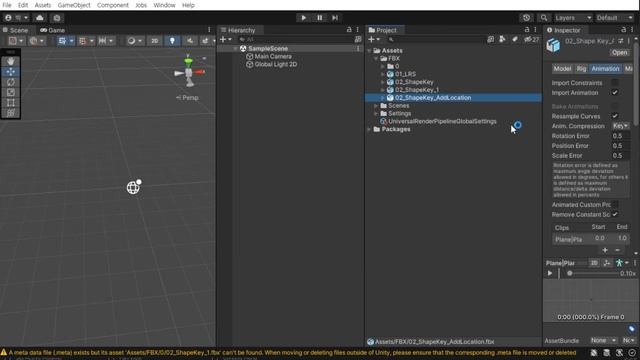This screenshot has width=640, height=360.
Task: Uncheck Resample Curves checkbox
Action: pyautogui.click(x=615, y=116)
